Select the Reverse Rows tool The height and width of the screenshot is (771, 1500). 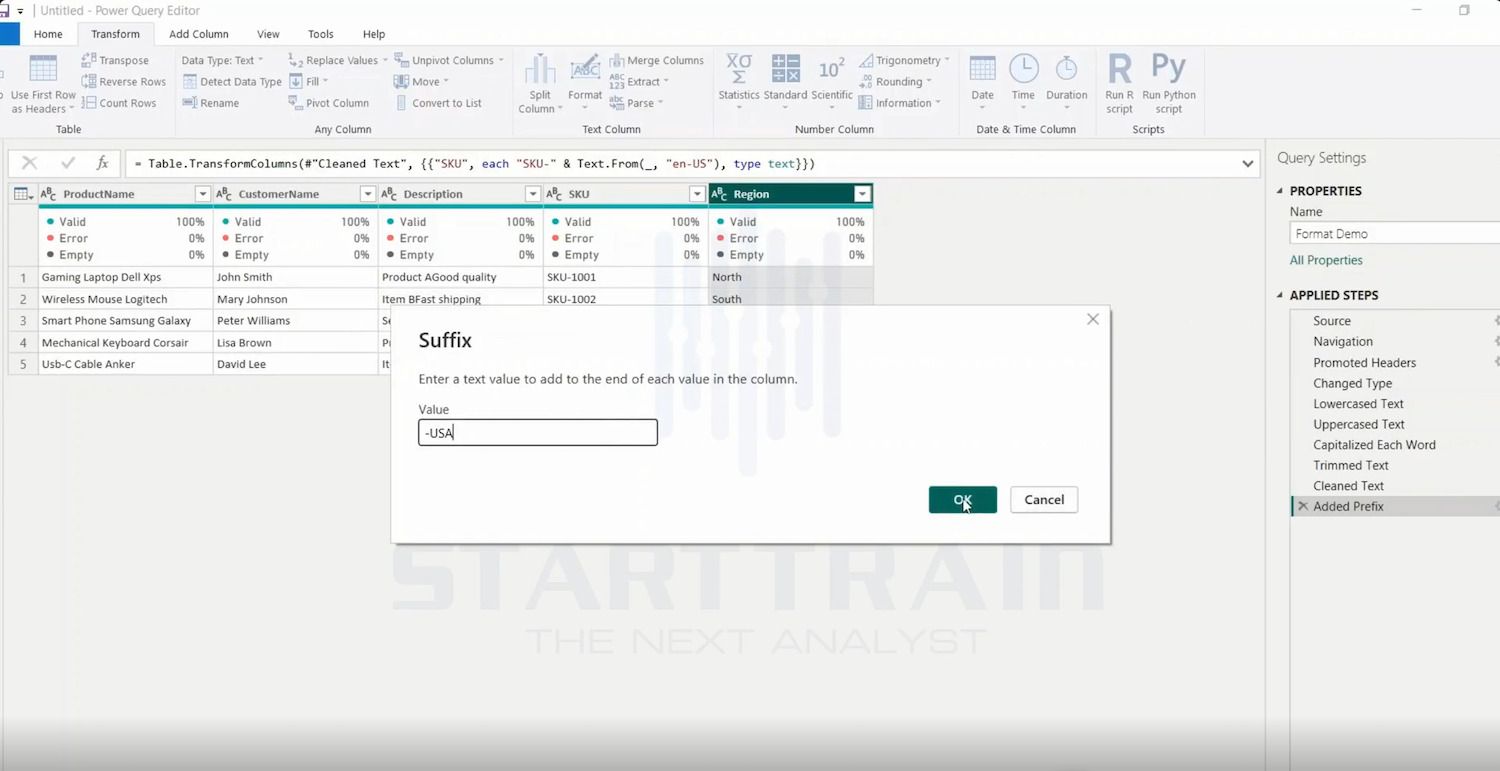124,82
